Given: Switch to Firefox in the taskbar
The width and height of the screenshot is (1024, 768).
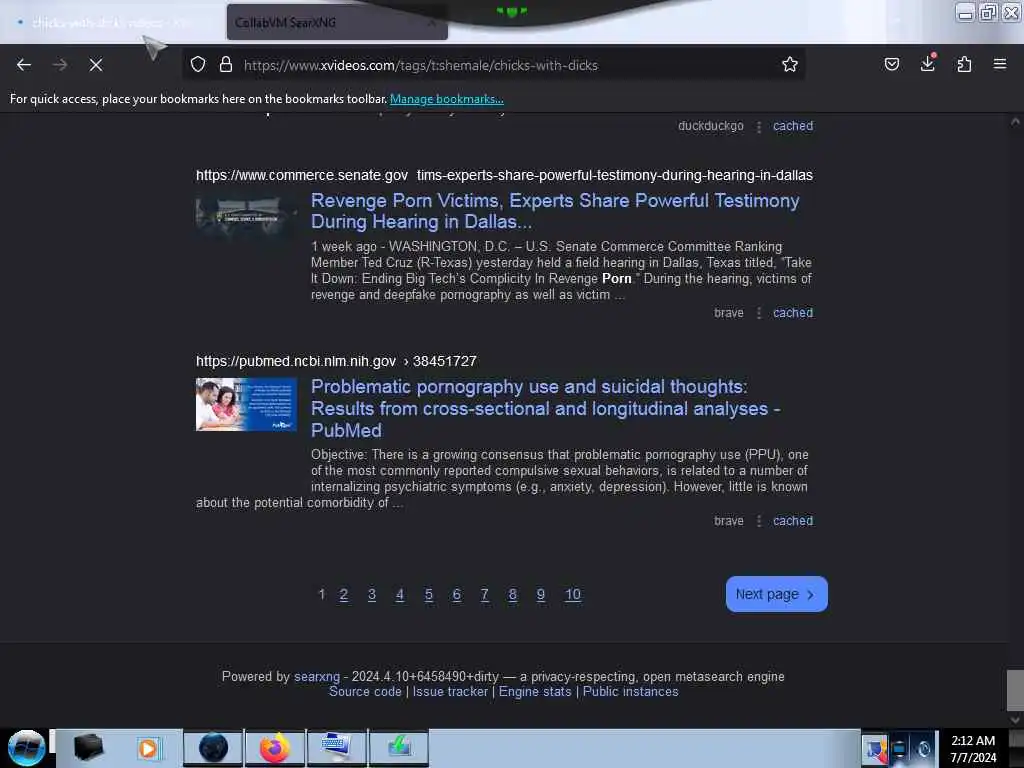Looking at the screenshot, I should 275,748.
